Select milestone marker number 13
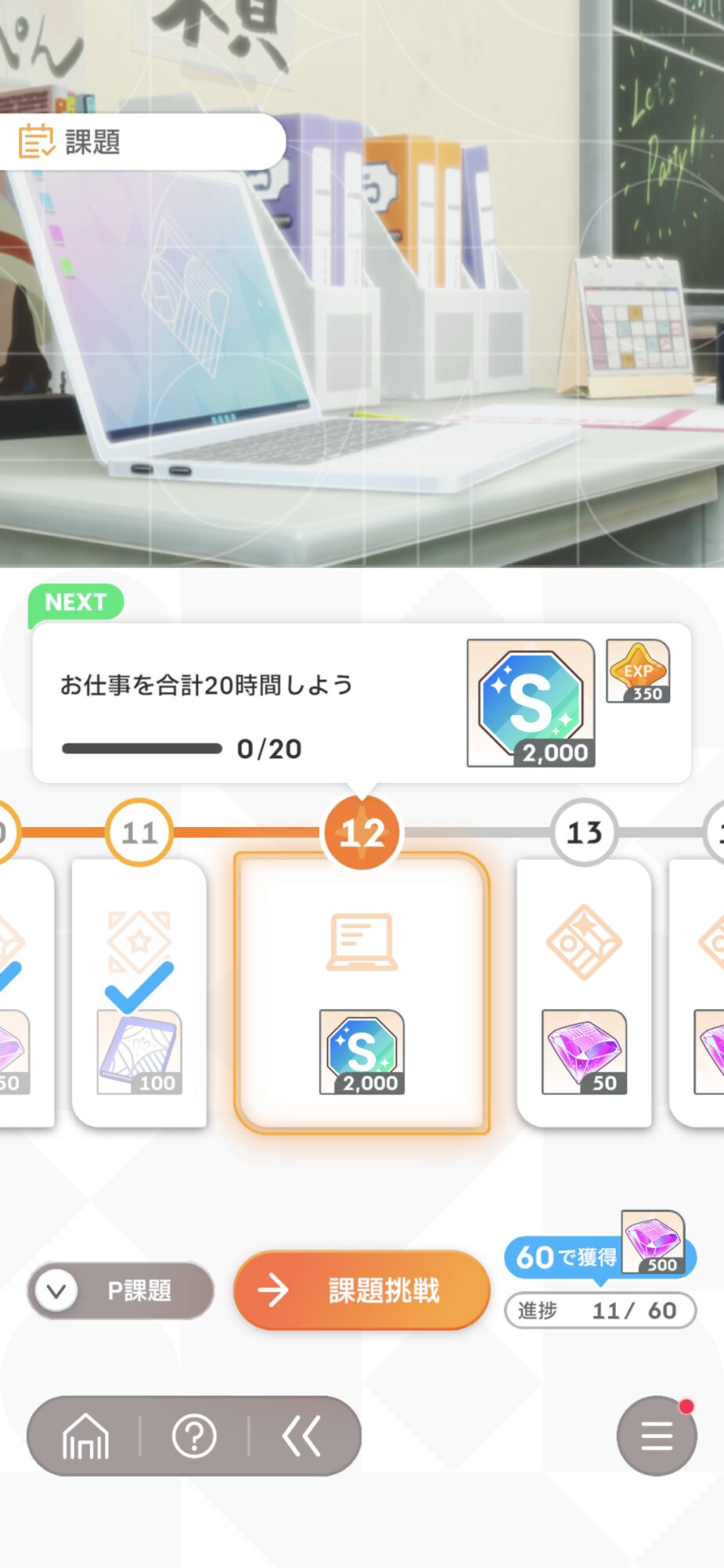 [x=585, y=833]
